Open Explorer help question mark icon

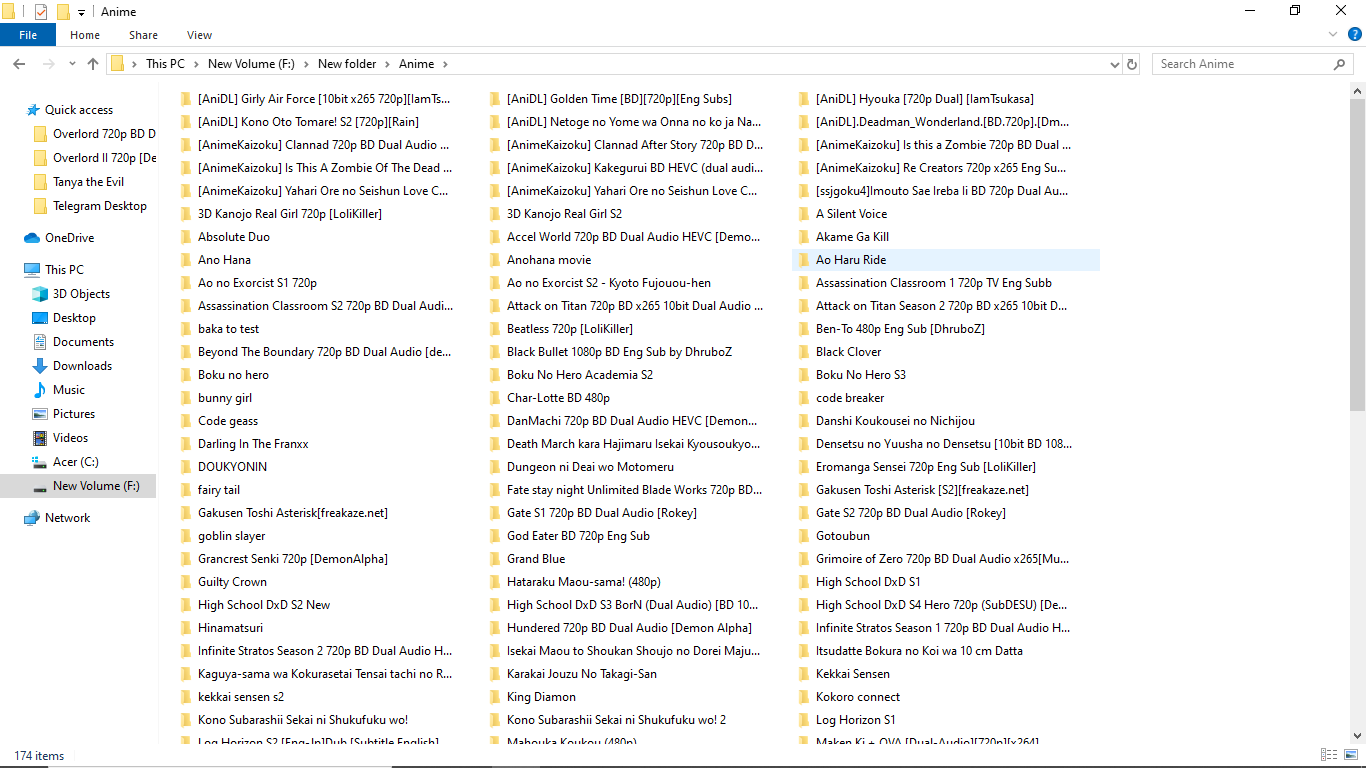[1355, 34]
